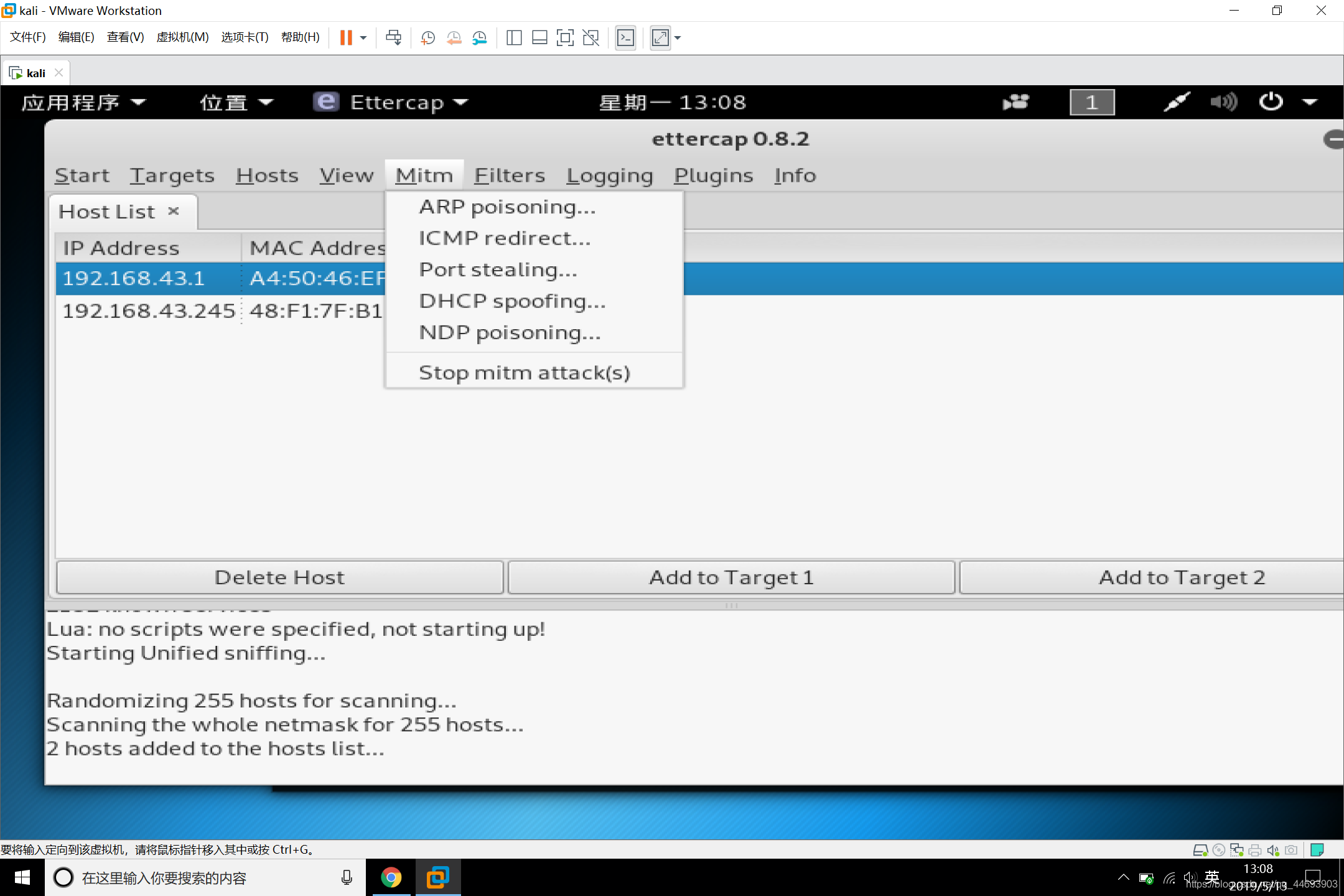Click Add to Target 1 button
Viewport: 1344px width, 896px height.
pyautogui.click(x=731, y=577)
